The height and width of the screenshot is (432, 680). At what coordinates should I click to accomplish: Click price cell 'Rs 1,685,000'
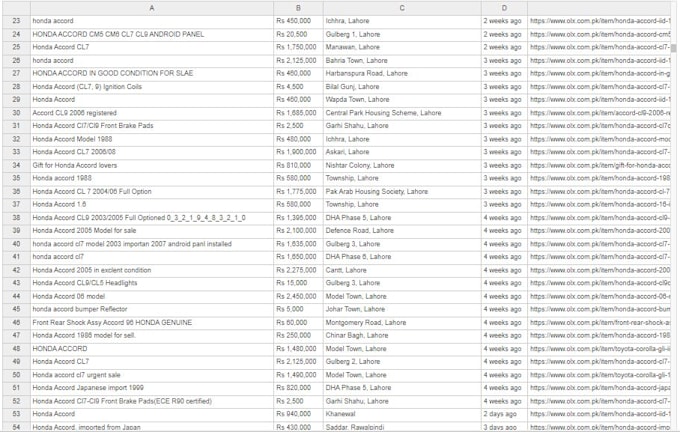[298, 113]
